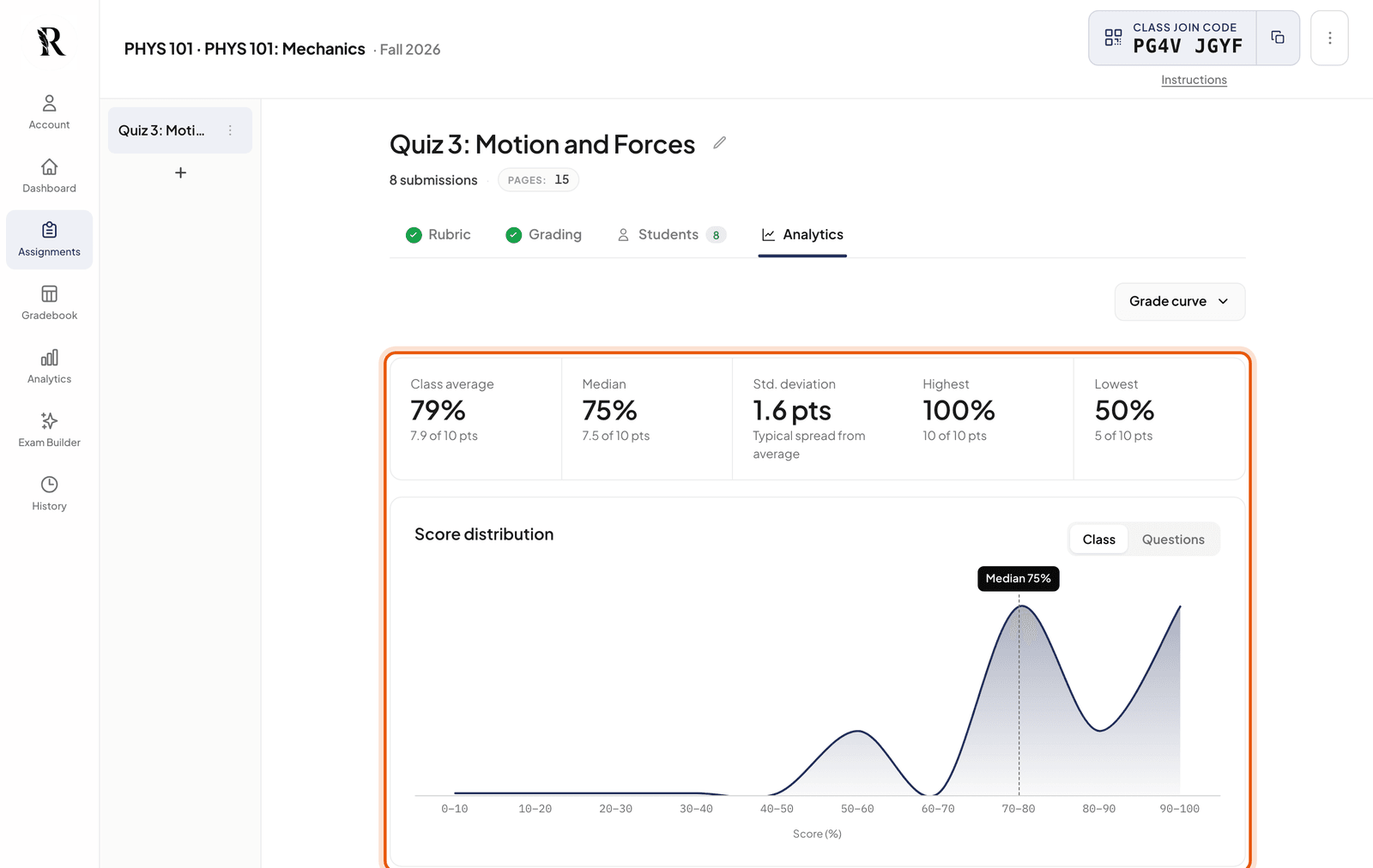1373x868 pixels.
Task: Expand the Grade curve dropdown
Action: [x=1179, y=302]
